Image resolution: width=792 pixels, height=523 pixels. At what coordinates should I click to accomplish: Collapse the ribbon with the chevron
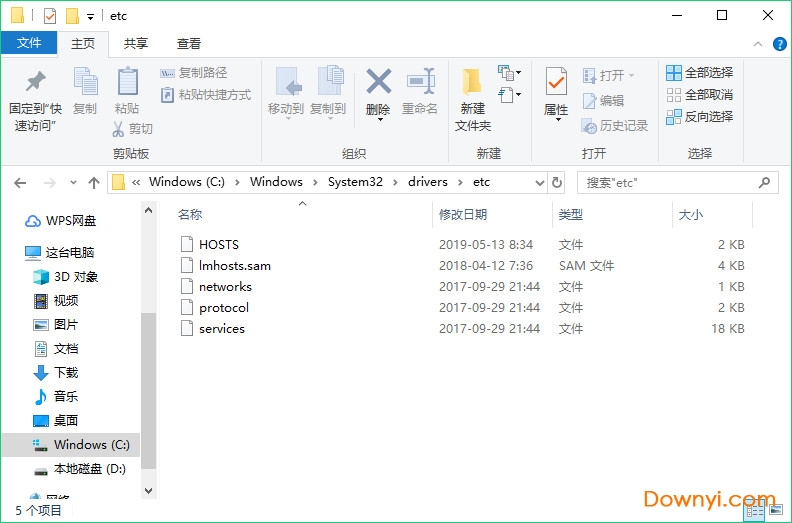tap(758, 44)
